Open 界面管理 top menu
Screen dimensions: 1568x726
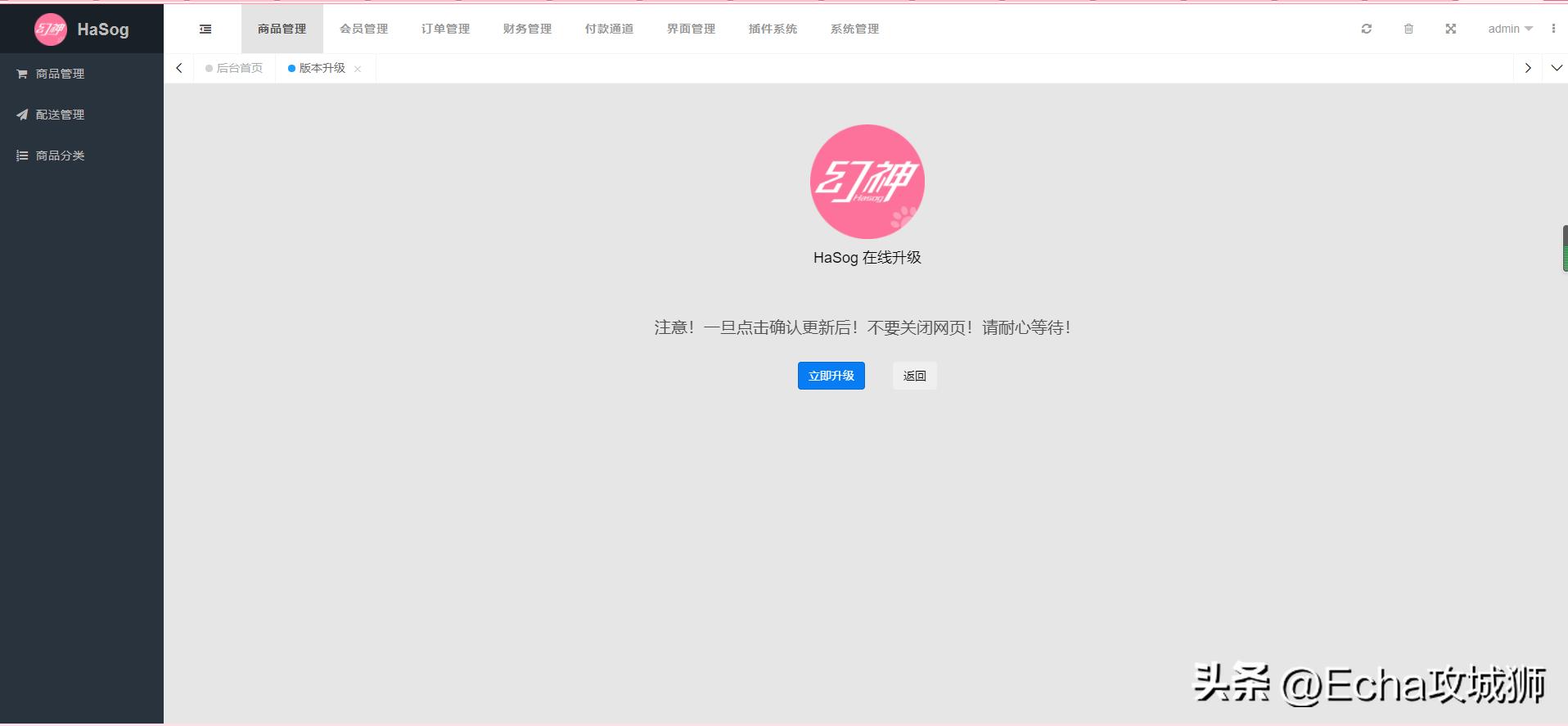click(x=692, y=29)
